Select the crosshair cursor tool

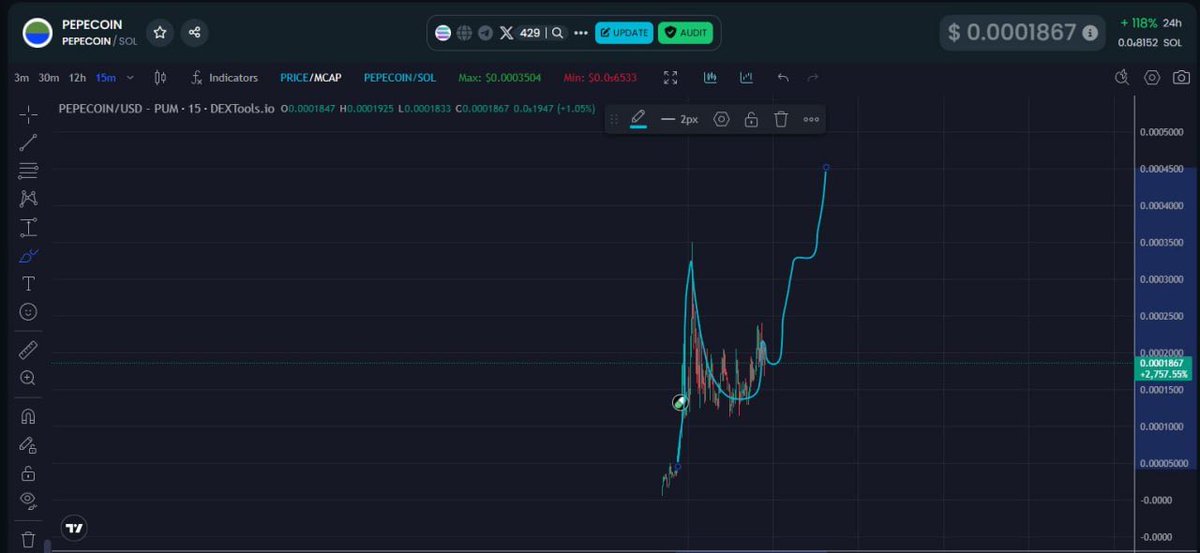pyautogui.click(x=28, y=114)
